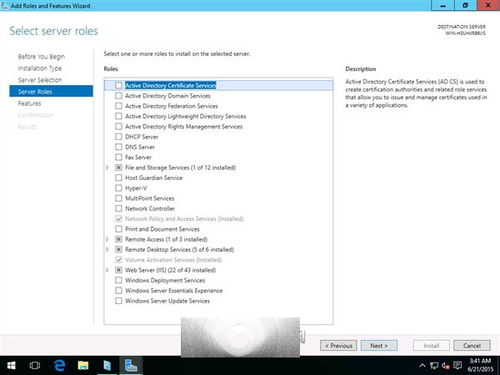Launch Microsoft Edge from the taskbar
The height and width of the screenshot is (375, 500).
click(x=59, y=366)
